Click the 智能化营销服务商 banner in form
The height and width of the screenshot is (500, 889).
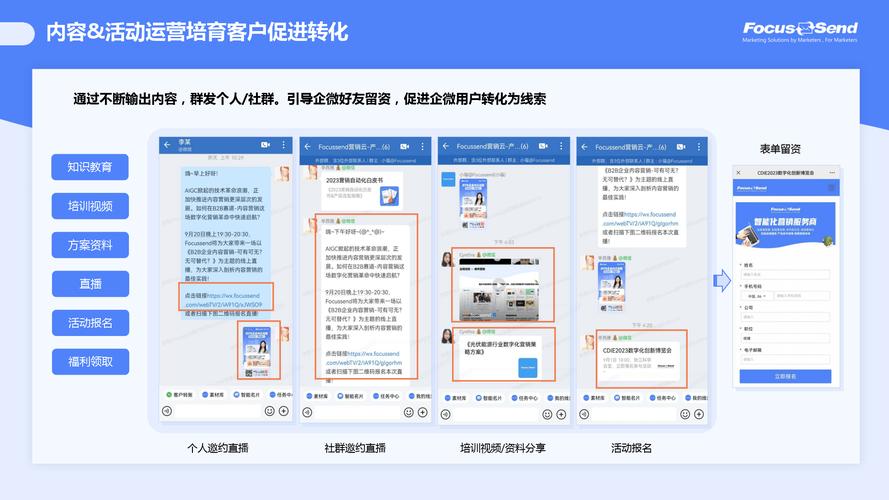pyautogui.click(x=785, y=225)
